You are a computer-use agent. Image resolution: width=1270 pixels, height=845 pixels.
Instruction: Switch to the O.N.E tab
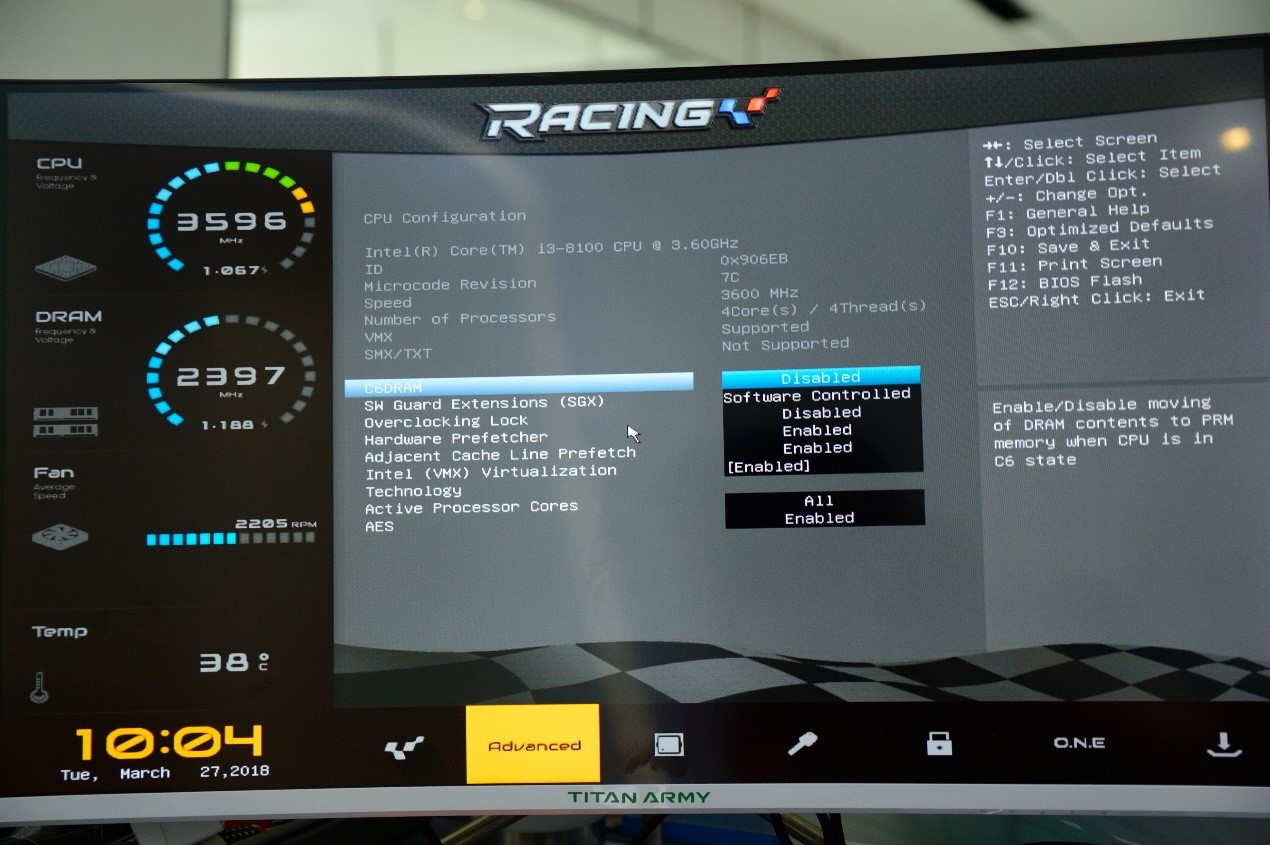(x=1079, y=743)
